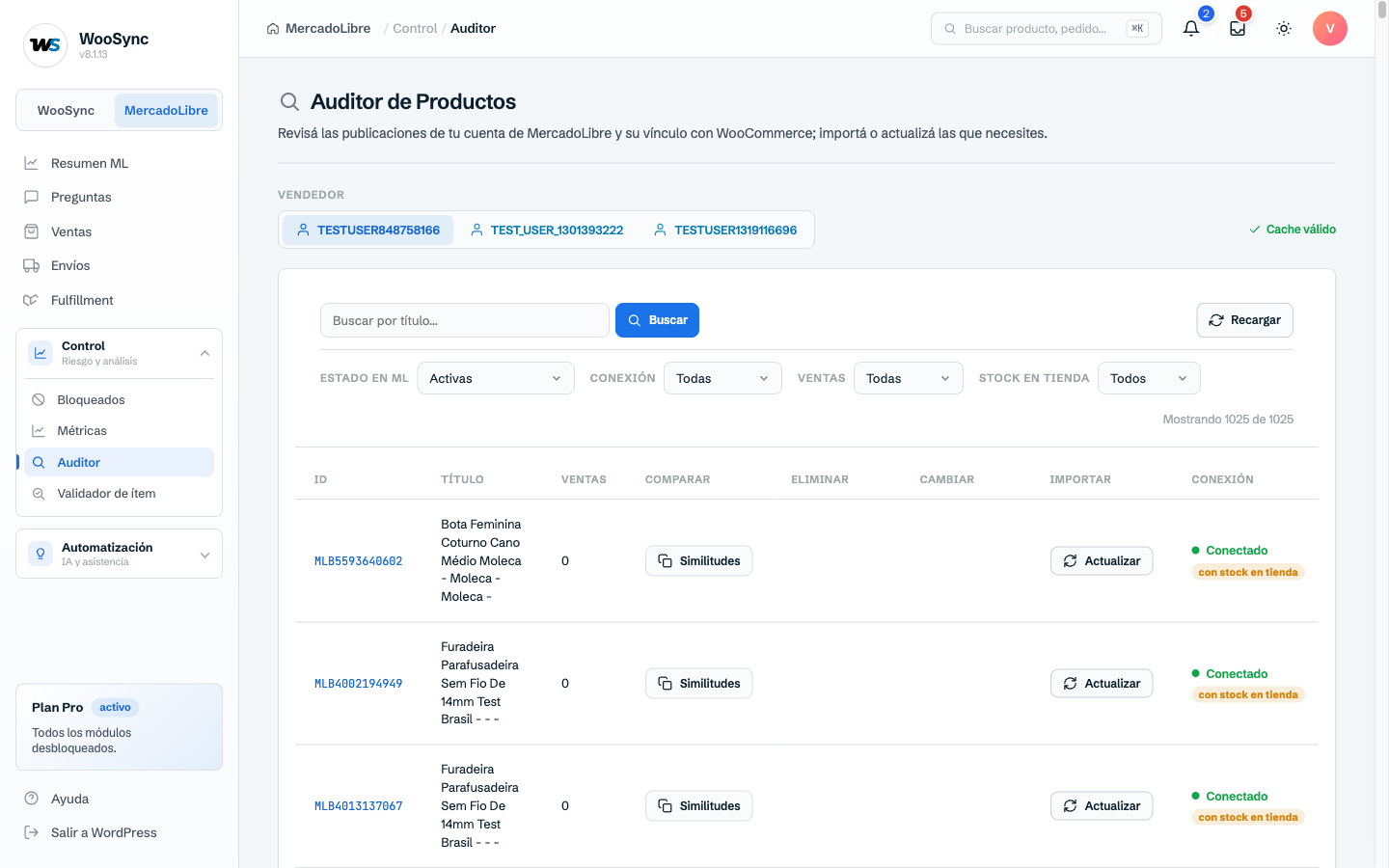The height and width of the screenshot is (868, 1389).
Task: Click the WooSync WS logo
Action: click(45, 45)
